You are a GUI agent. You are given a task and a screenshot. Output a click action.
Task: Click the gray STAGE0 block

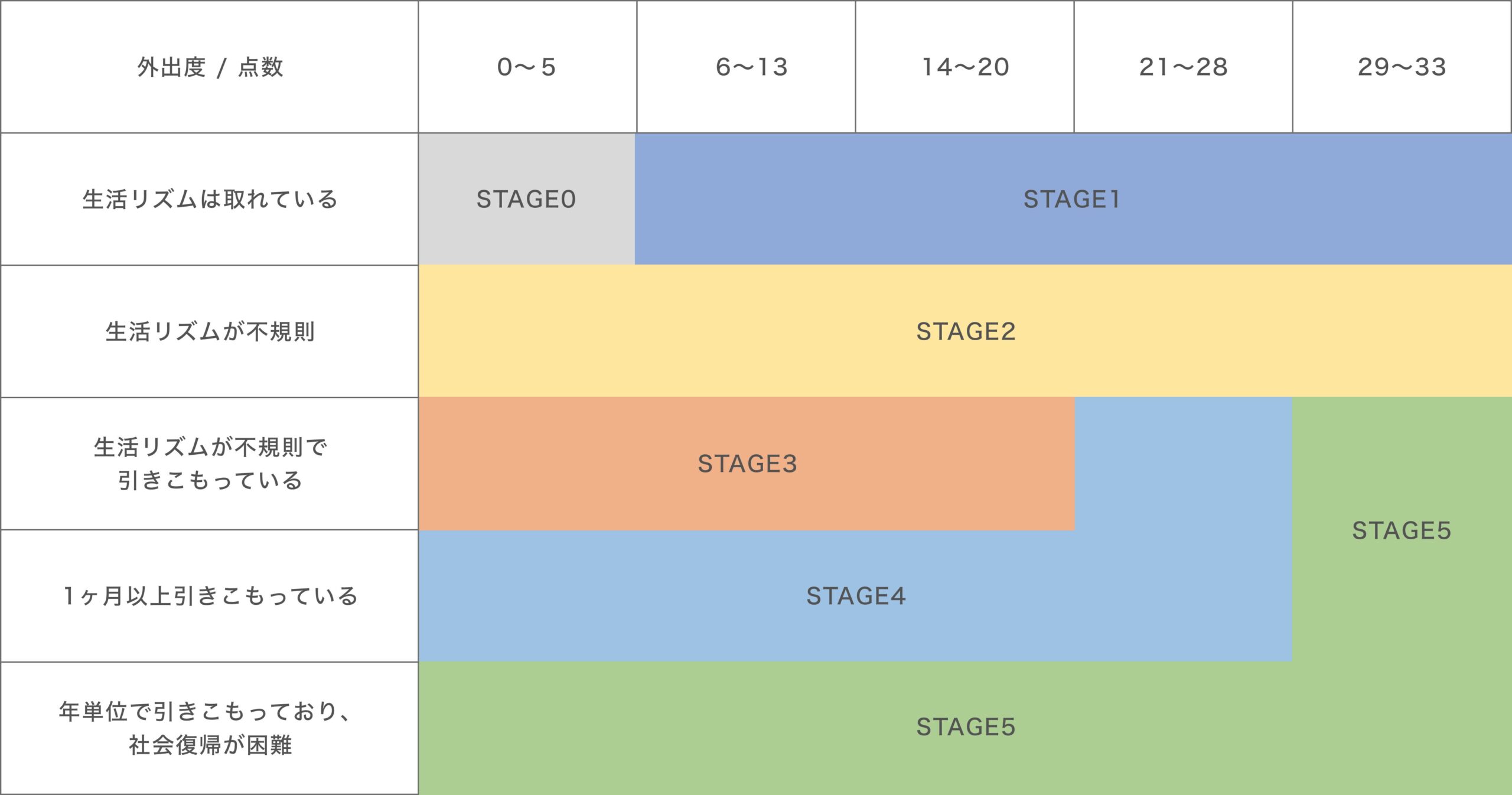526,200
